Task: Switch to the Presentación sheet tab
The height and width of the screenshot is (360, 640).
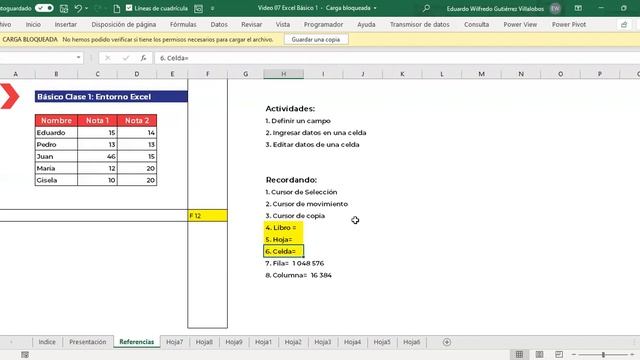Action: coord(87,342)
